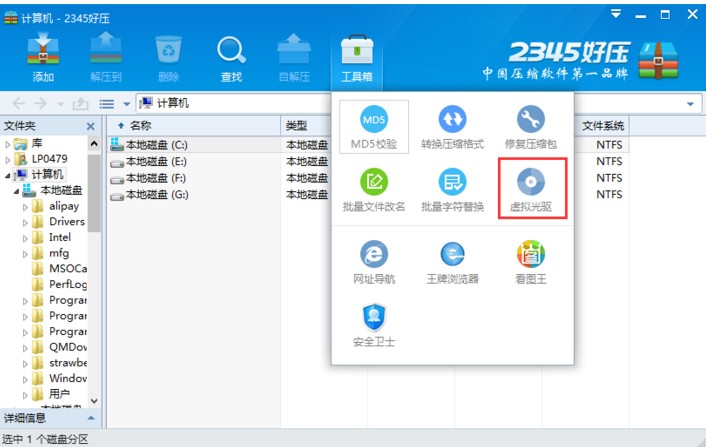Click the 自解压 (Self-extract) toolbar icon
This screenshot has width=706, height=447.
(294, 58)
